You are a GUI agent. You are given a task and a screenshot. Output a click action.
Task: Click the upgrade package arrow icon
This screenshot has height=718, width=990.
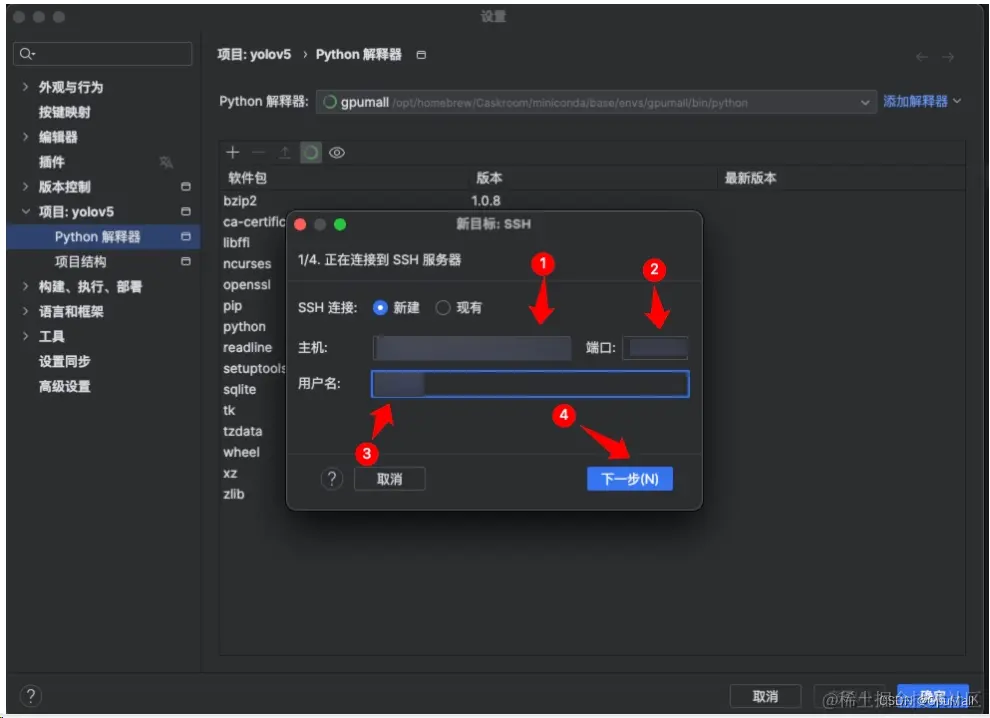(x=284, y=152)
